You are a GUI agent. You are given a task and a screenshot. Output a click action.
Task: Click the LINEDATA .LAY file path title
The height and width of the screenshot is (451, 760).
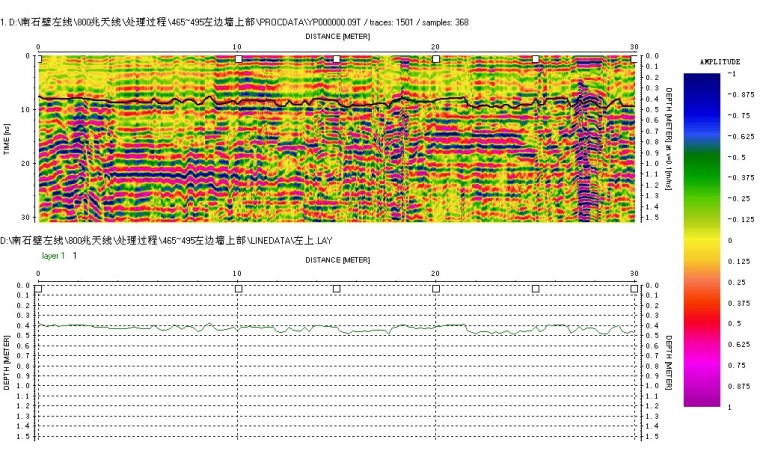166,241
